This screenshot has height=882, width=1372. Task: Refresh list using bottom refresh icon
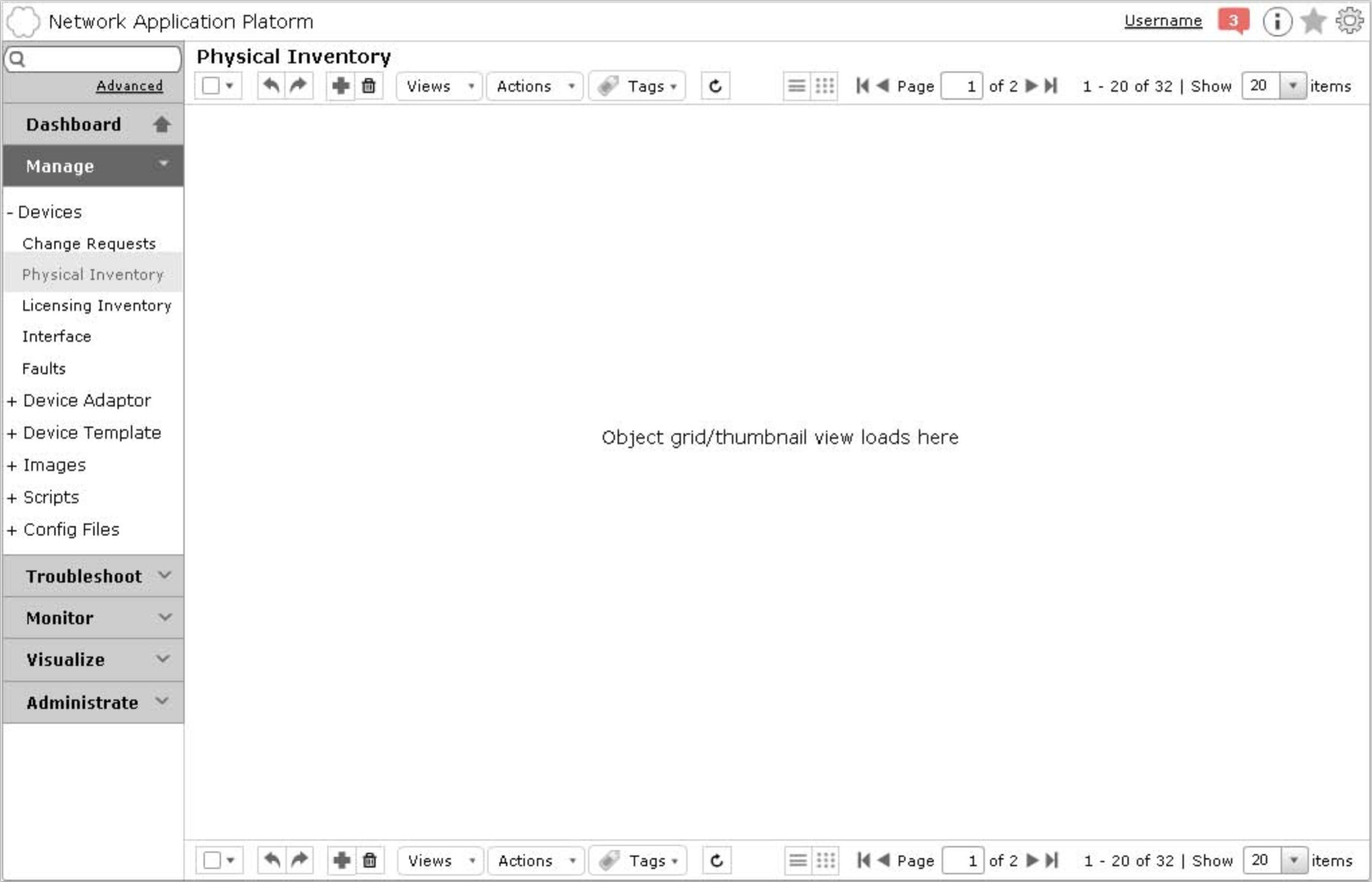point(716,859)
